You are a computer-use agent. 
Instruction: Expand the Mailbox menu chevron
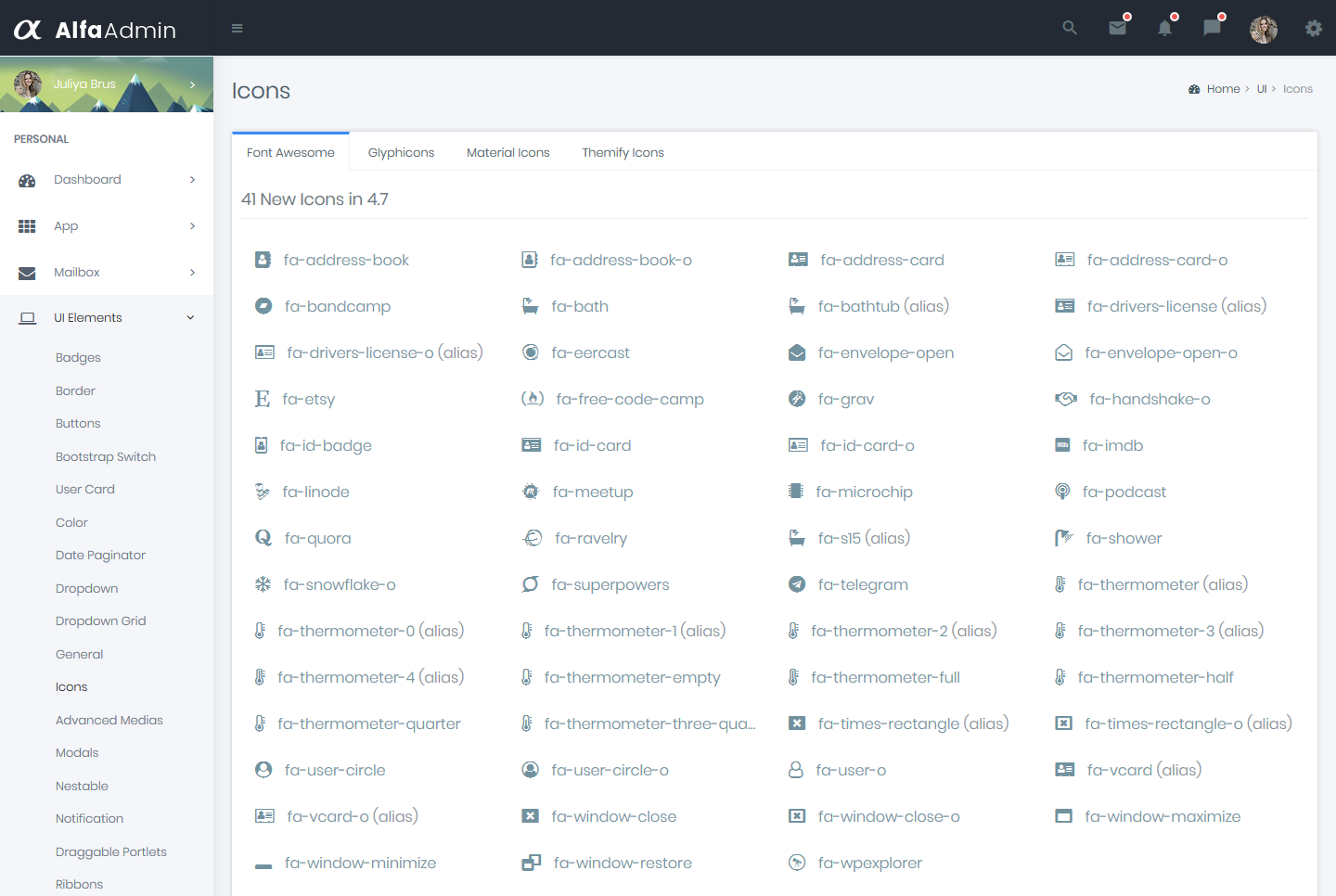pos(192,273)
